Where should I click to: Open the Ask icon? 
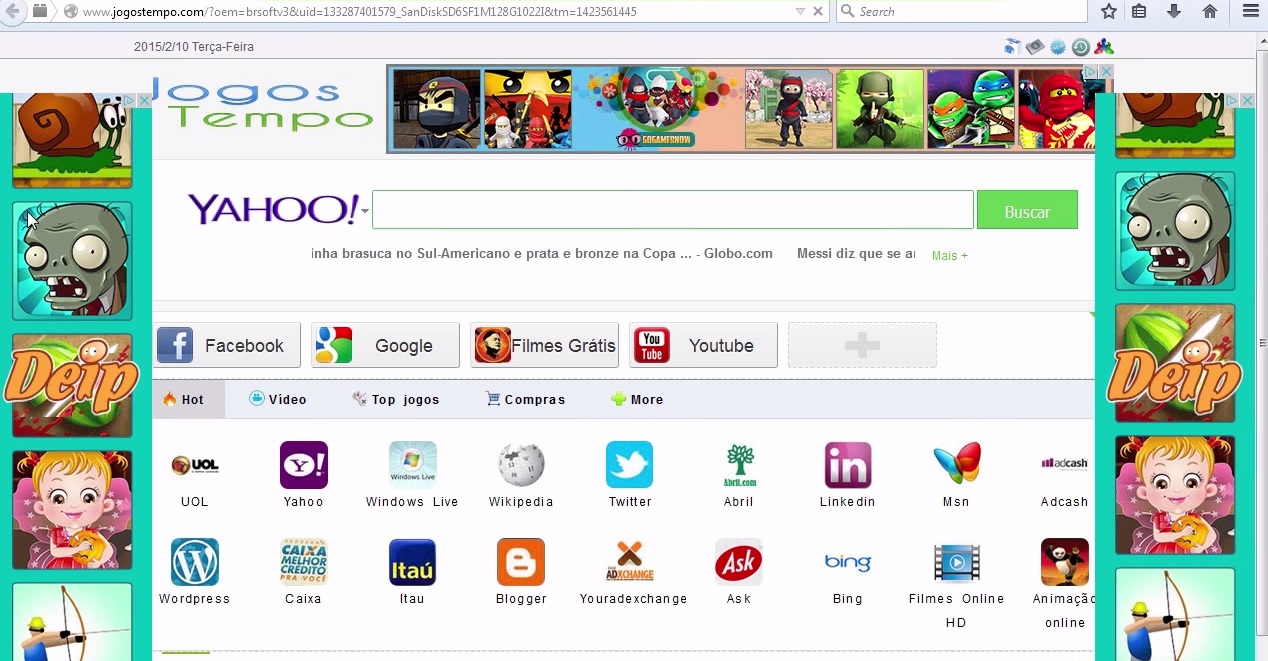click(739, 562)
